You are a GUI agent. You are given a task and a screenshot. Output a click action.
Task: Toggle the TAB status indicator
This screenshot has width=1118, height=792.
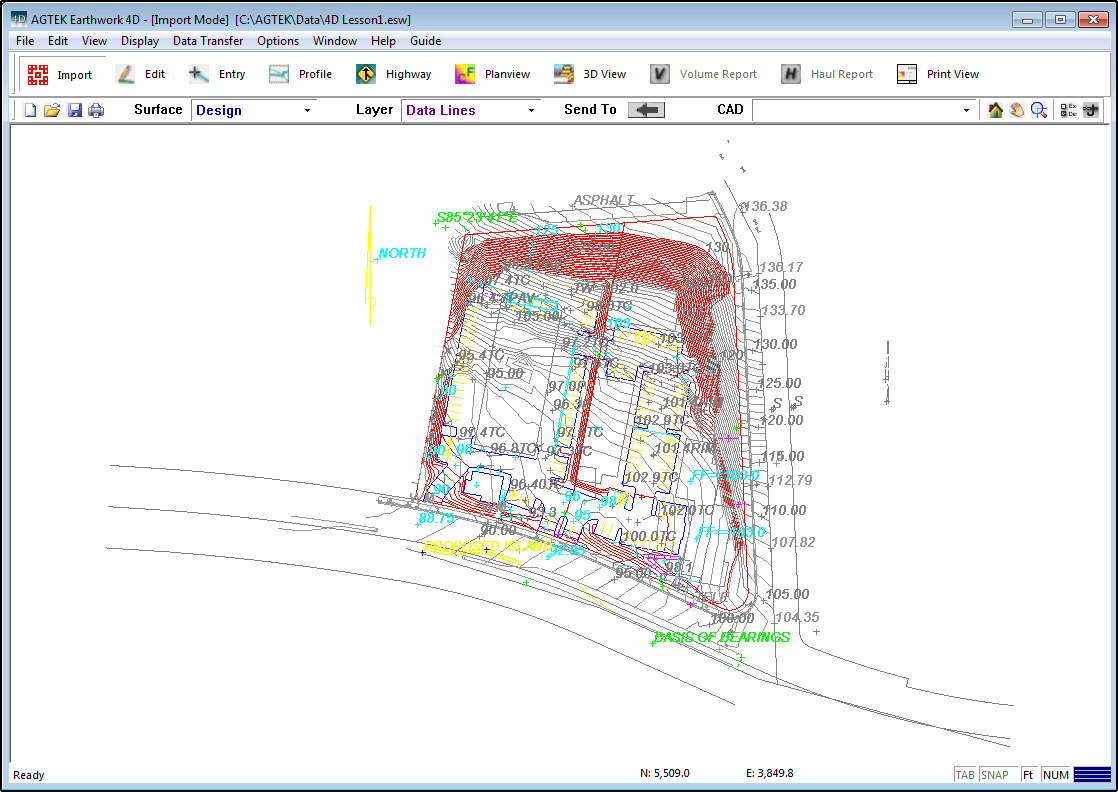[x=965, y=775]
